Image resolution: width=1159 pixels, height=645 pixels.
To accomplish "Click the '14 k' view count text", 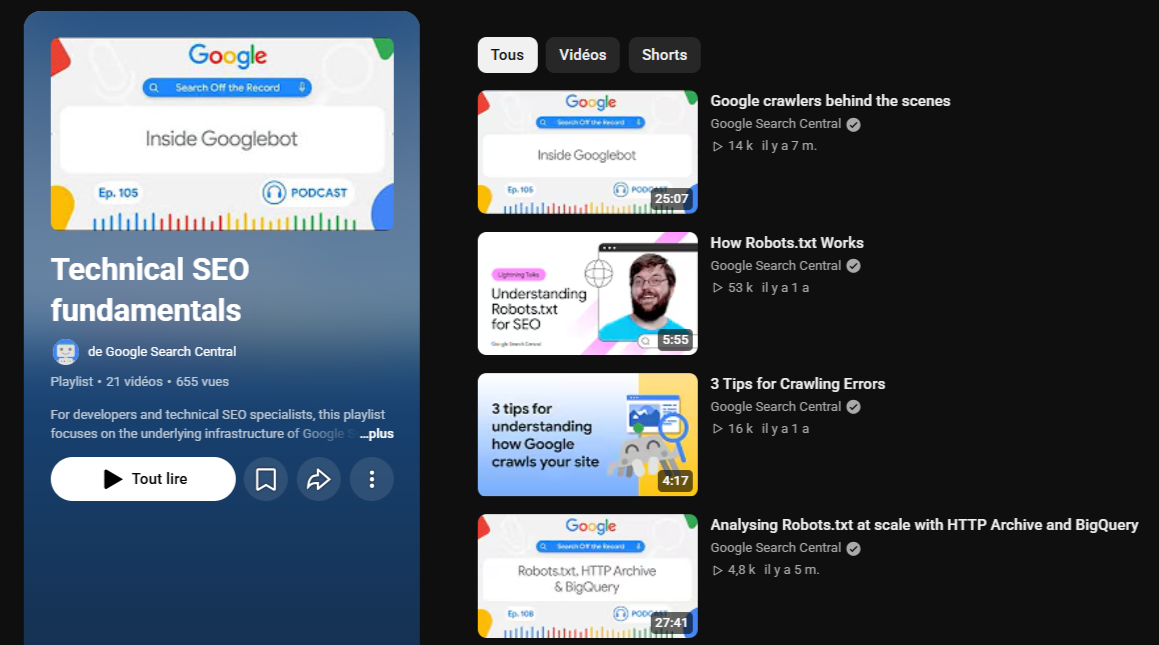I will pos(740,146).
